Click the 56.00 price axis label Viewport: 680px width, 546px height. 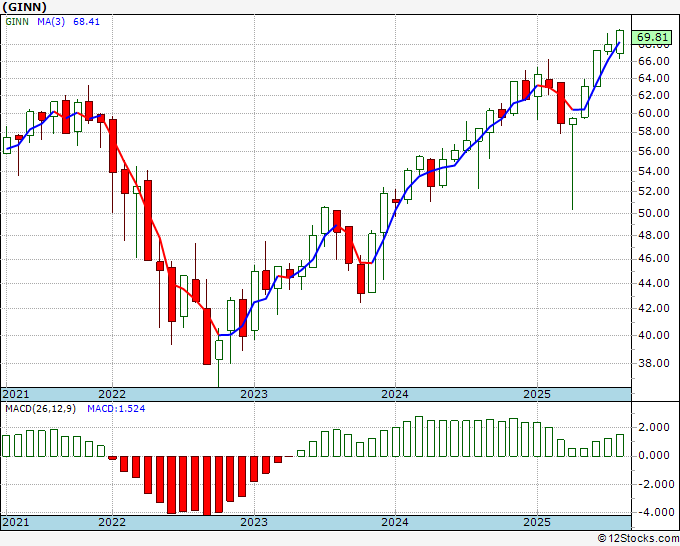[654, 151]
